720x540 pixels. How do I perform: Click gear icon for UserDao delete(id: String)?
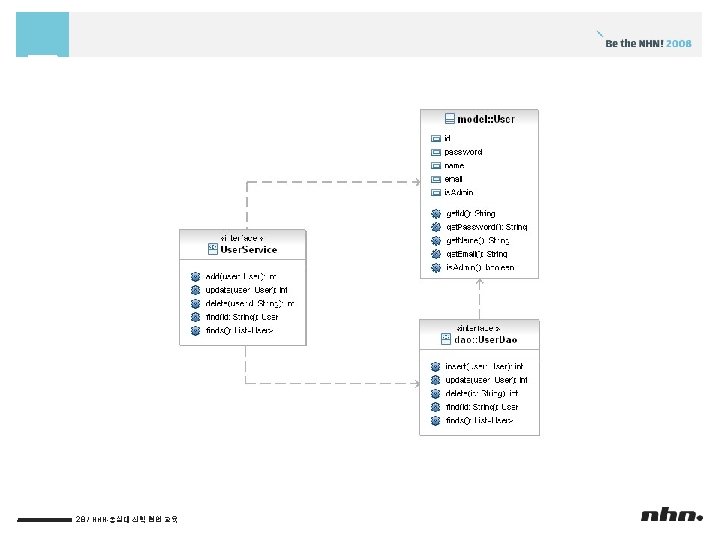(435, 394)
